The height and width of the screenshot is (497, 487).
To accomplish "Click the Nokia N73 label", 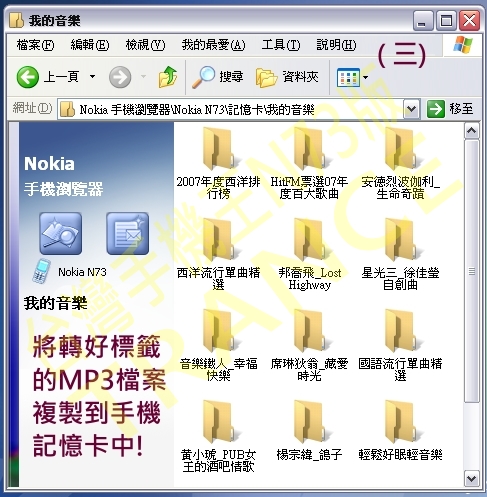I will [x=82, y=272].
